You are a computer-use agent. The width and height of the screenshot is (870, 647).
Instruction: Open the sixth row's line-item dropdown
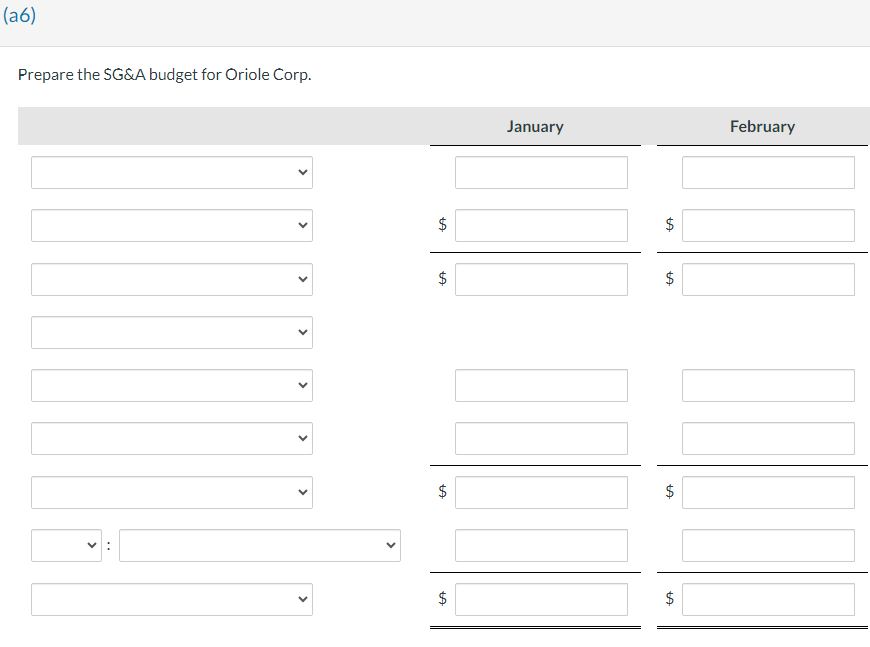(172, 438)
